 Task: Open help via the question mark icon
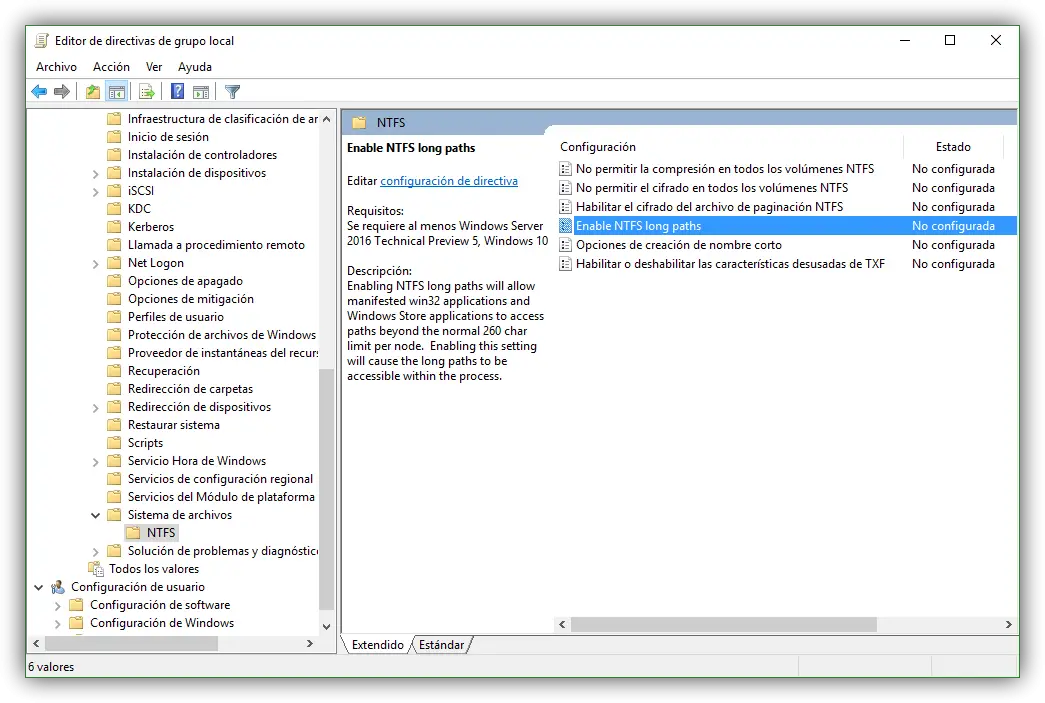(x=177, y=91)
